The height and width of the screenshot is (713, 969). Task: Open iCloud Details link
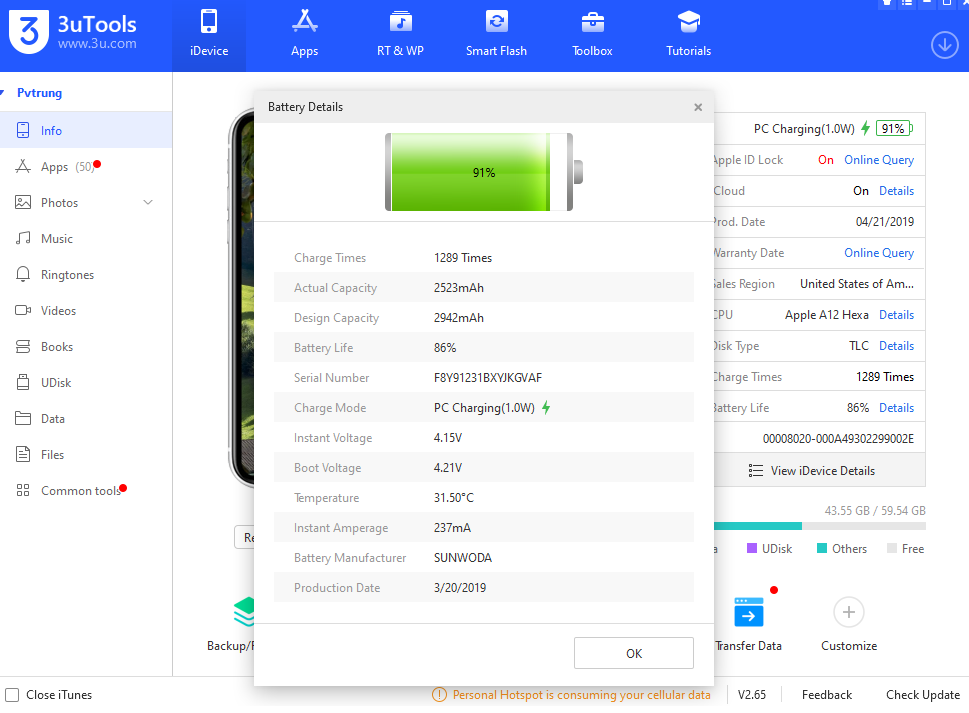click(x=896, y=191)
